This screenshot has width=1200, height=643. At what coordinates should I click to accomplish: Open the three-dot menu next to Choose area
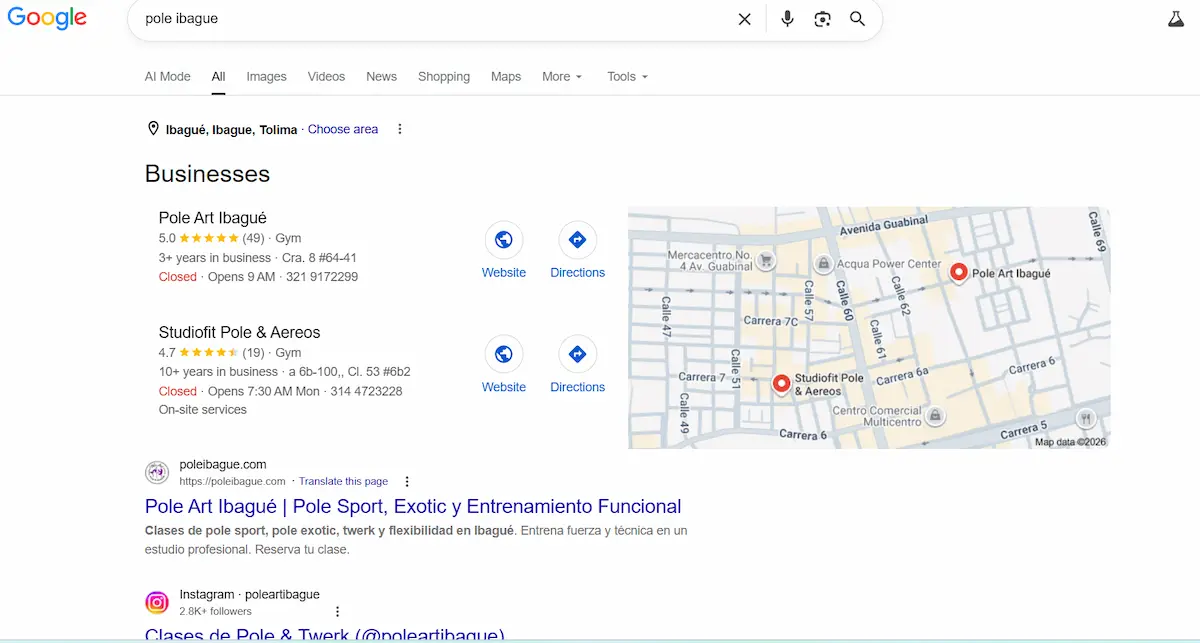click(x=400, y=129)
